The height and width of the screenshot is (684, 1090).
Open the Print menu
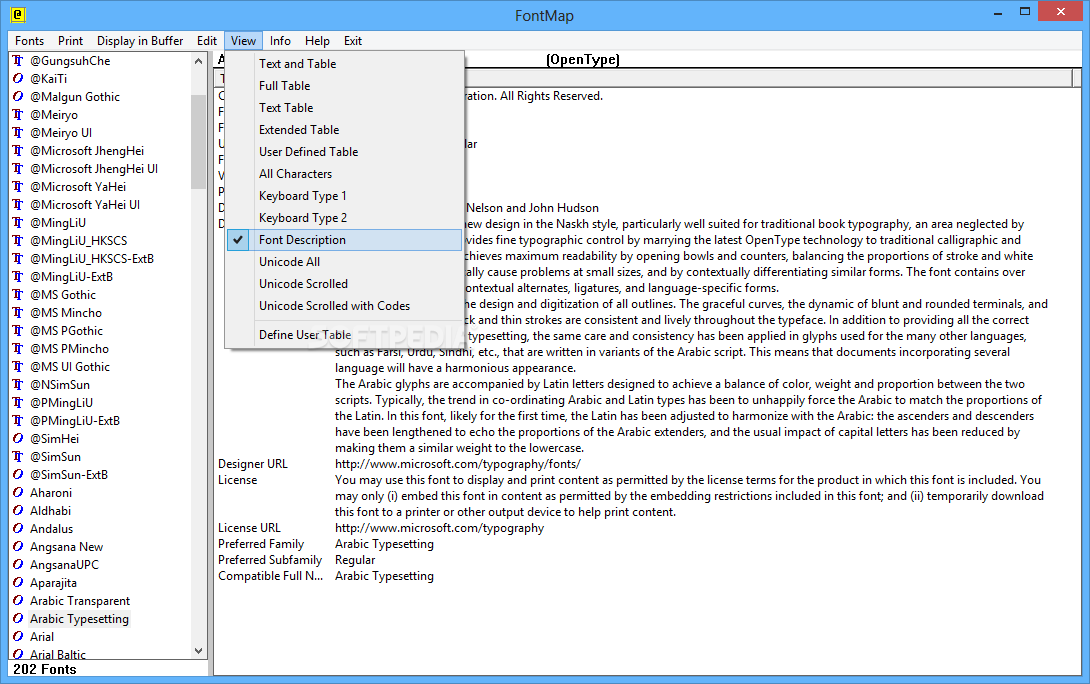coord(70,41)
